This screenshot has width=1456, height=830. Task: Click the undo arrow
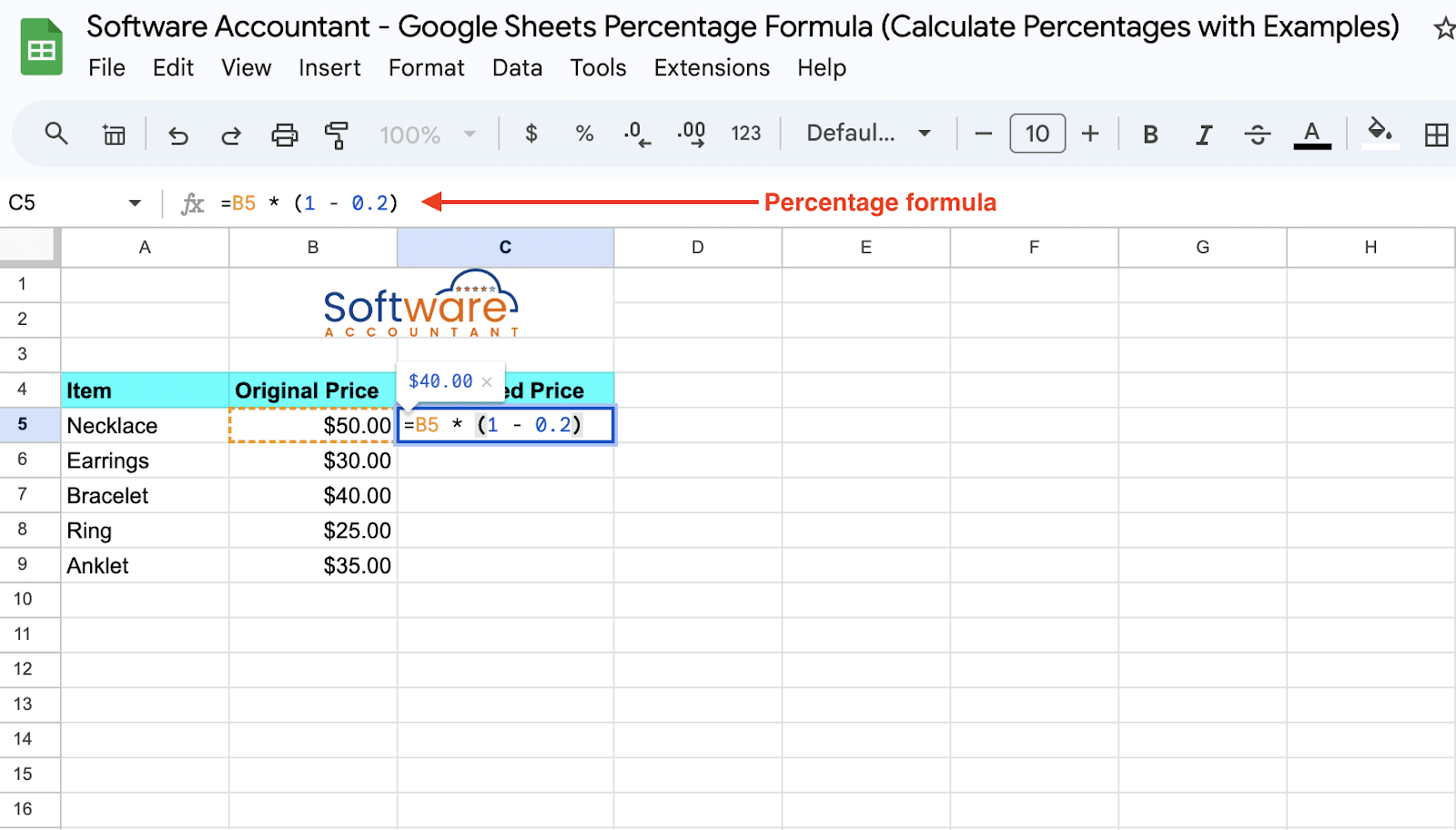pos(178,136)
